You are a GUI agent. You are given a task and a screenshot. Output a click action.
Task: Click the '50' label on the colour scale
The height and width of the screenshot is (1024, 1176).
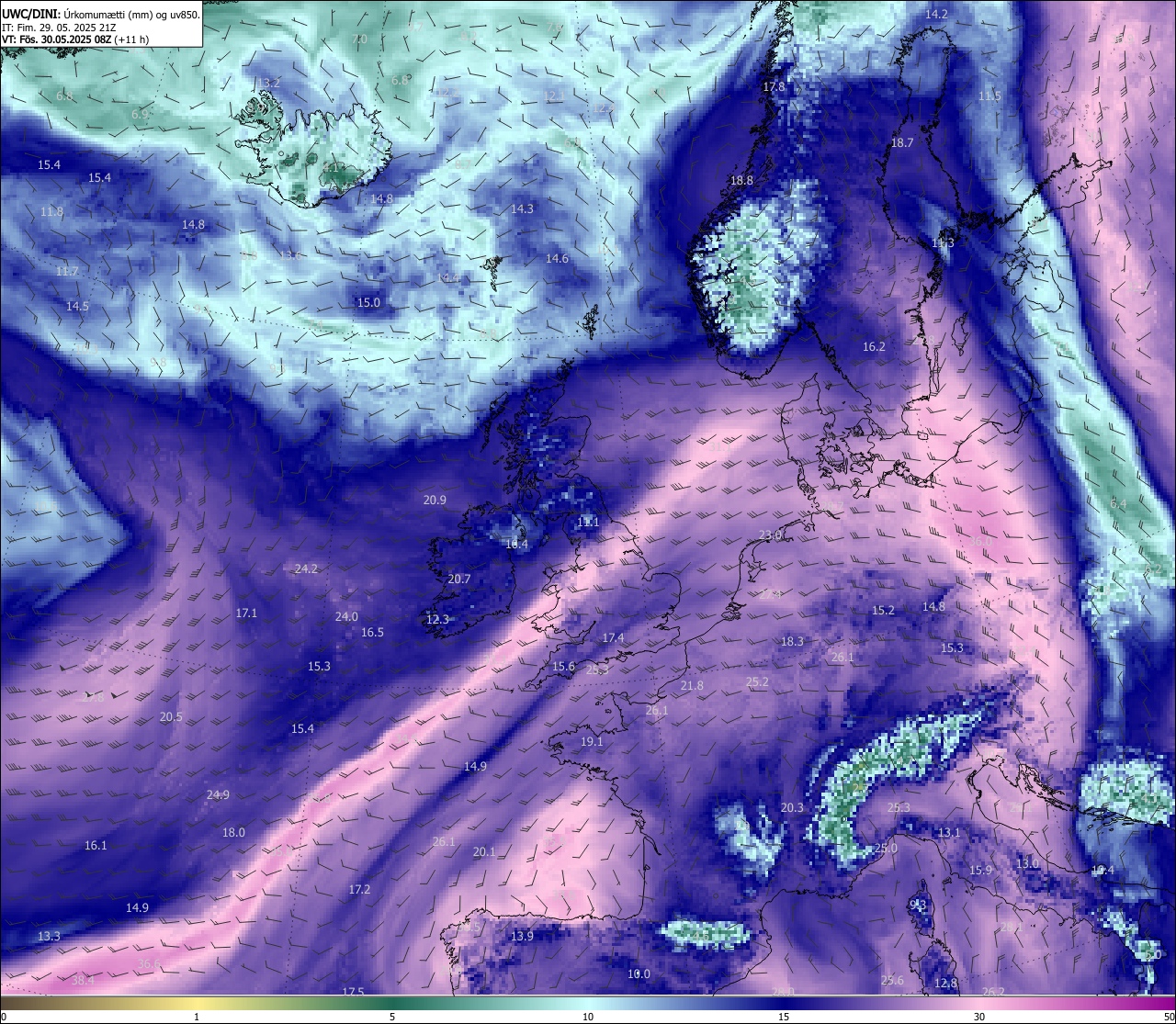(1169, 1017)
